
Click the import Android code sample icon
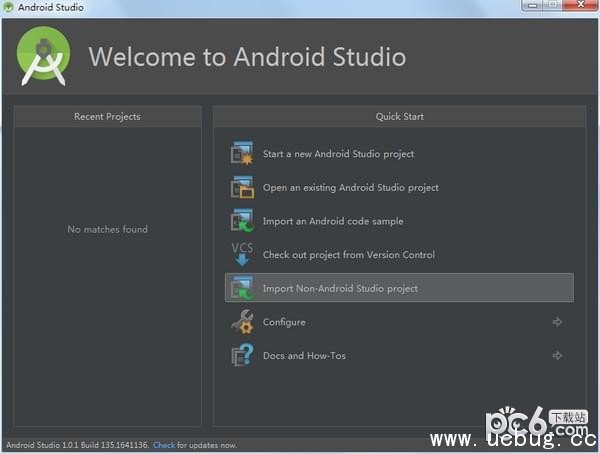click(242, 221)
